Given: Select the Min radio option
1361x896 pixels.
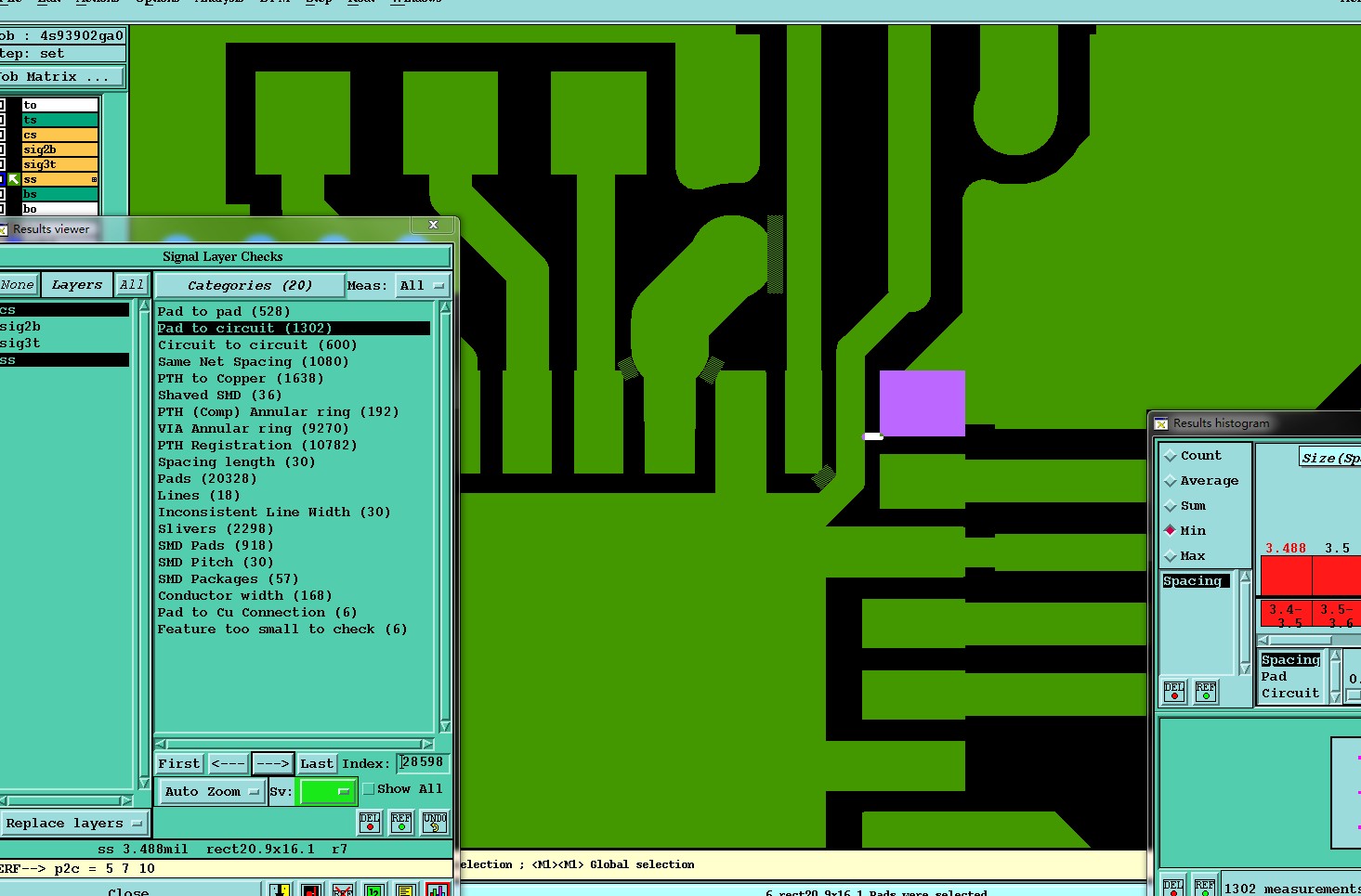Looking at the screenshot, I should coord(1170,530).
